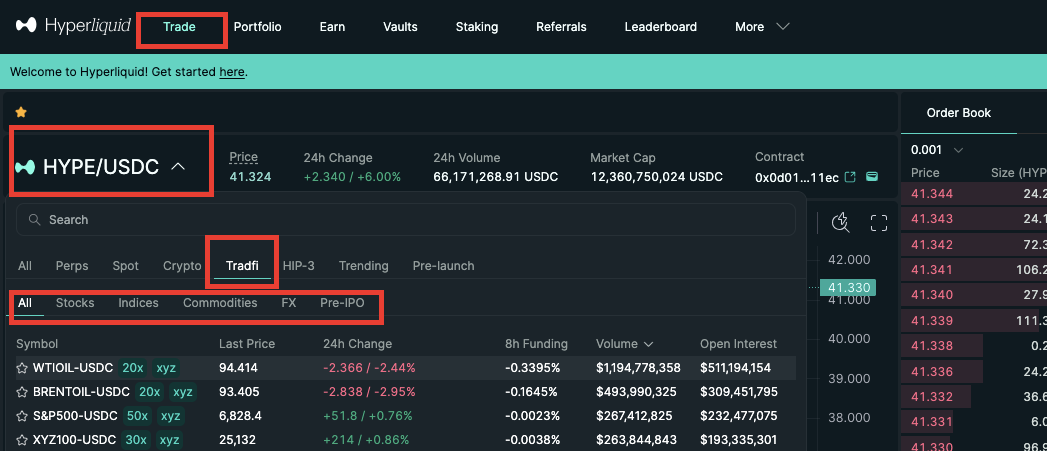The width and height of the screenshot is (1047, 451).
Task: Toggle chart fullscreen icon
Action: coord(879,222)
